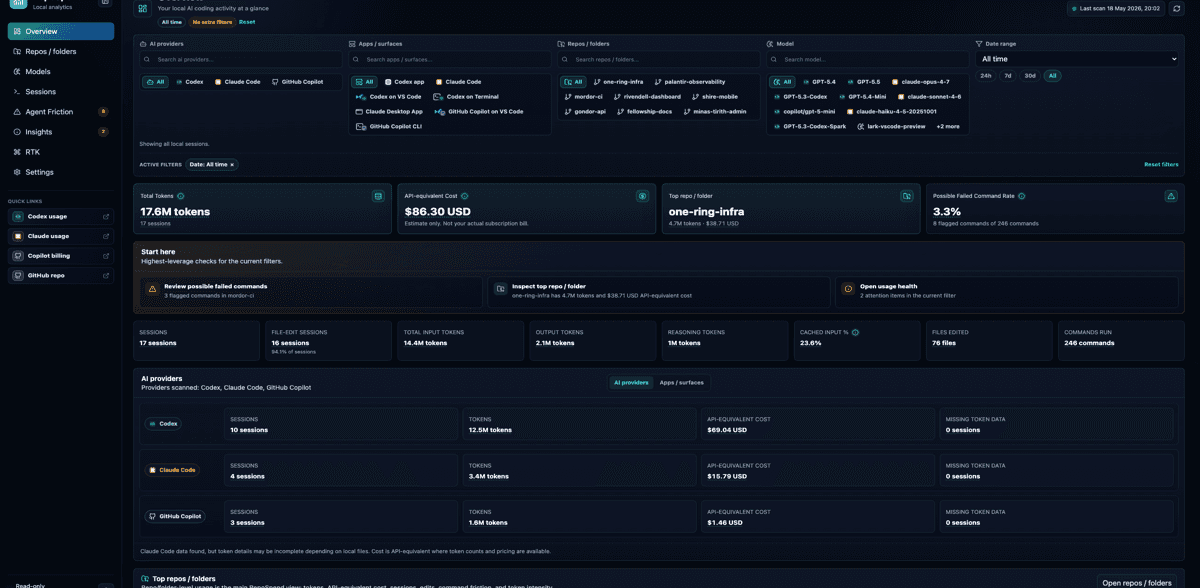Click the refresh scan icon button

coord(1177,8)
